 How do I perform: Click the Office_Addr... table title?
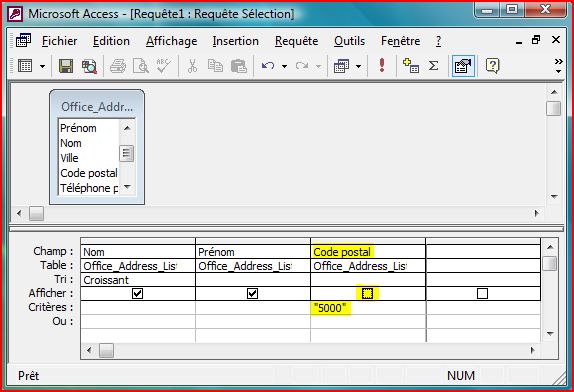point(97,107)
